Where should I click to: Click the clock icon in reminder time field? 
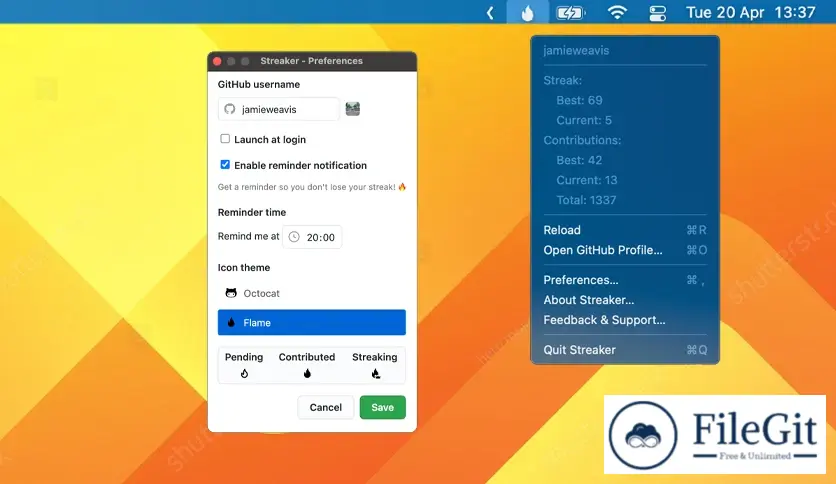294,237
